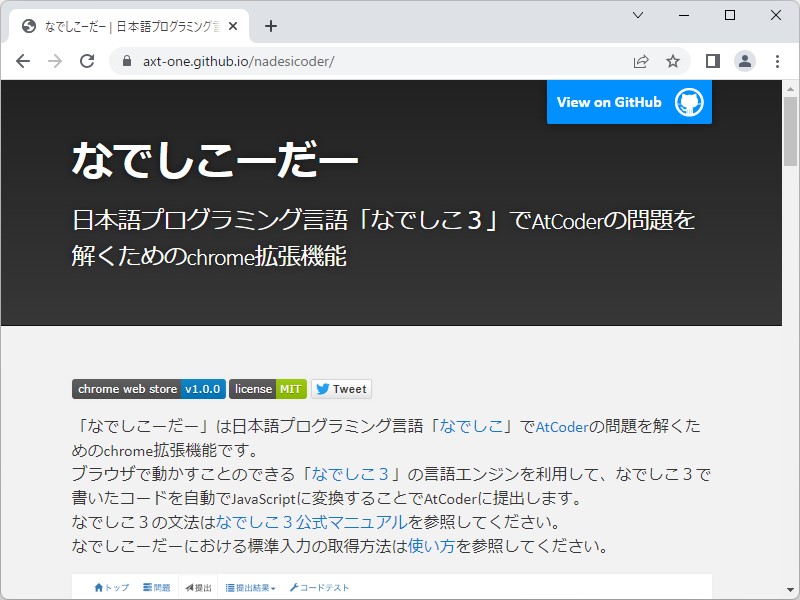Click the GitHub octocat icon on View on GitHub
The image size is (800, 600).
click(692, 102)
